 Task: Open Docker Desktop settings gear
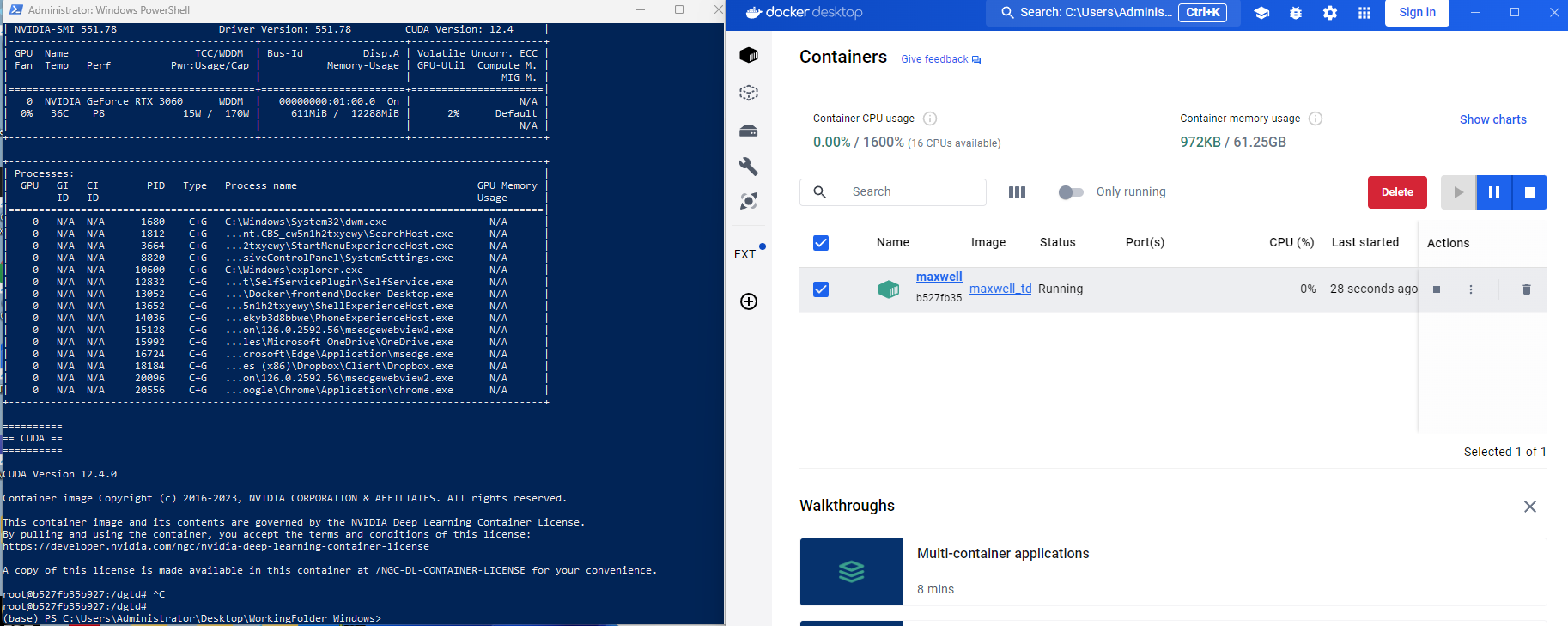(x=1330, y=13)
